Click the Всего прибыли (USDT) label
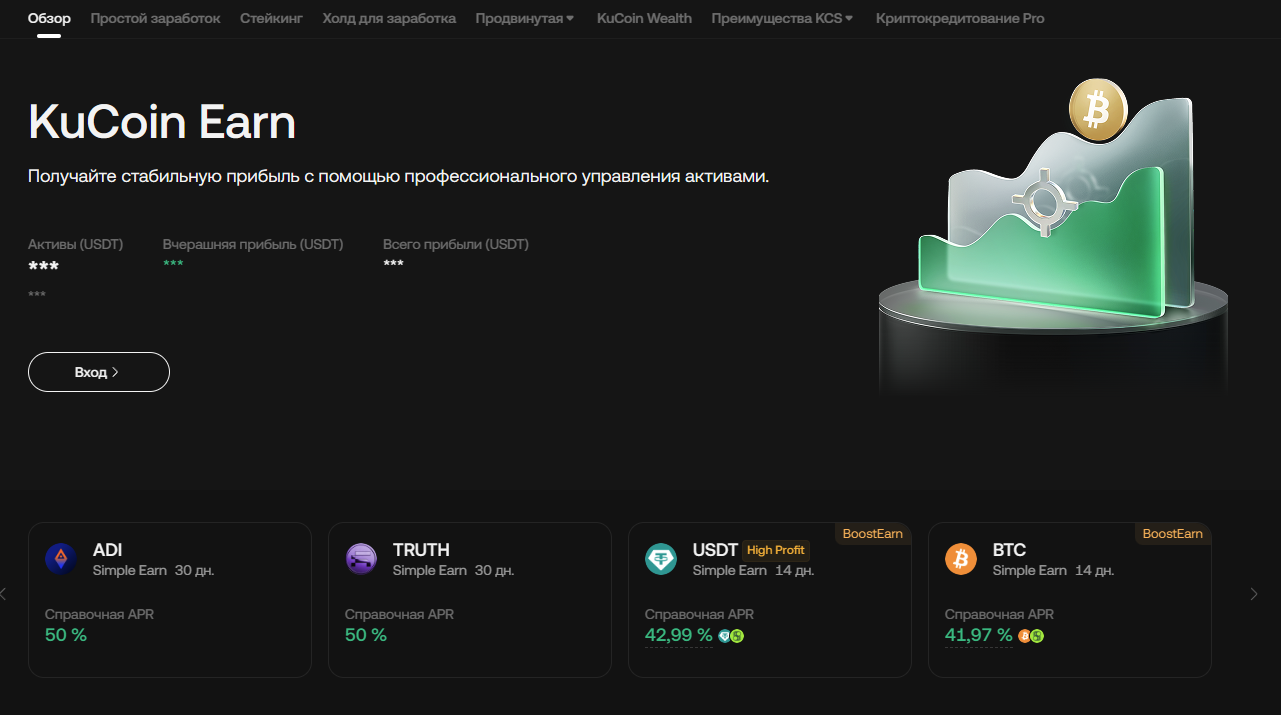 pos(456,244)
